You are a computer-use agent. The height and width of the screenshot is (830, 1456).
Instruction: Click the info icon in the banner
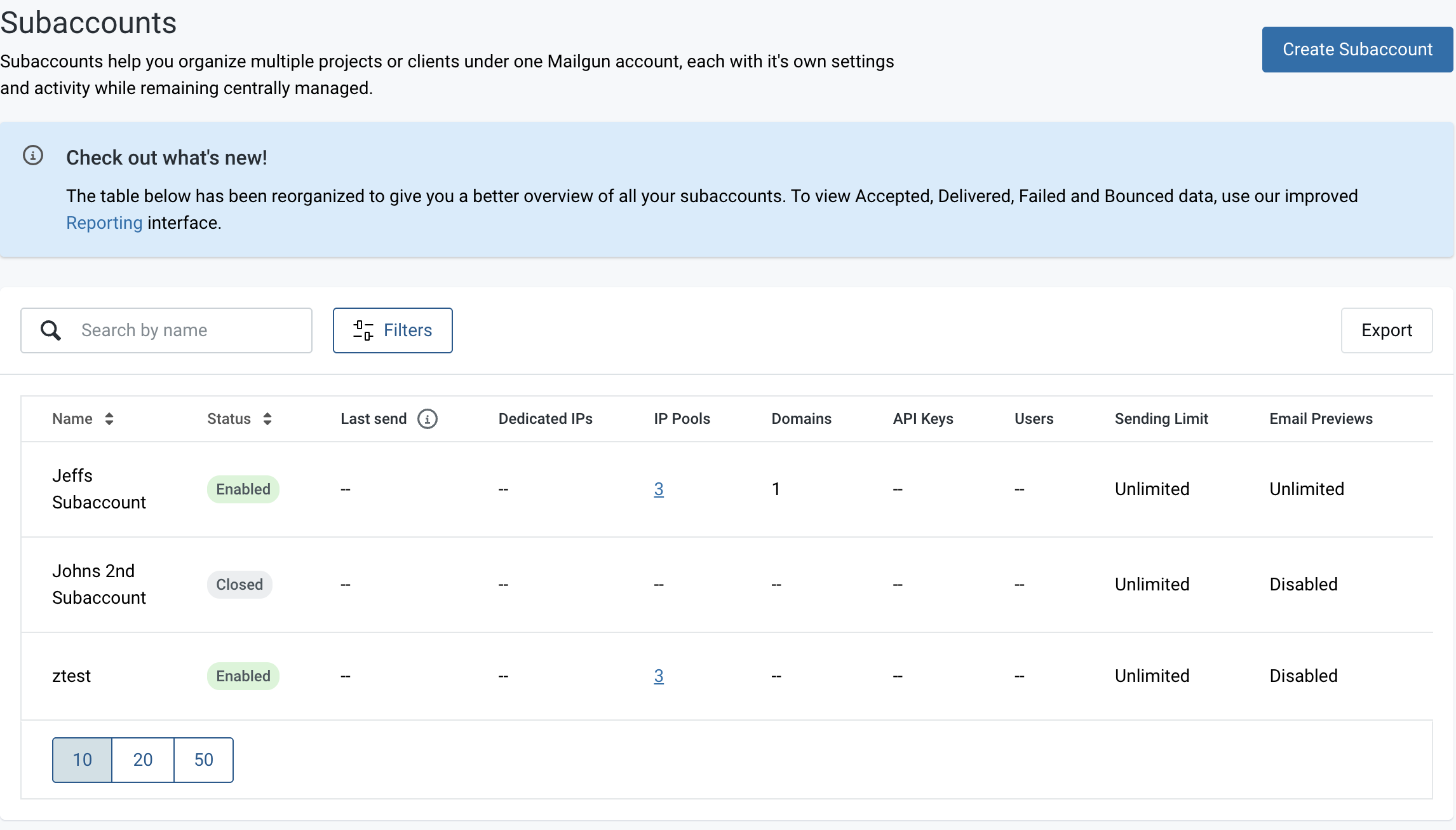tap(33, 156)
